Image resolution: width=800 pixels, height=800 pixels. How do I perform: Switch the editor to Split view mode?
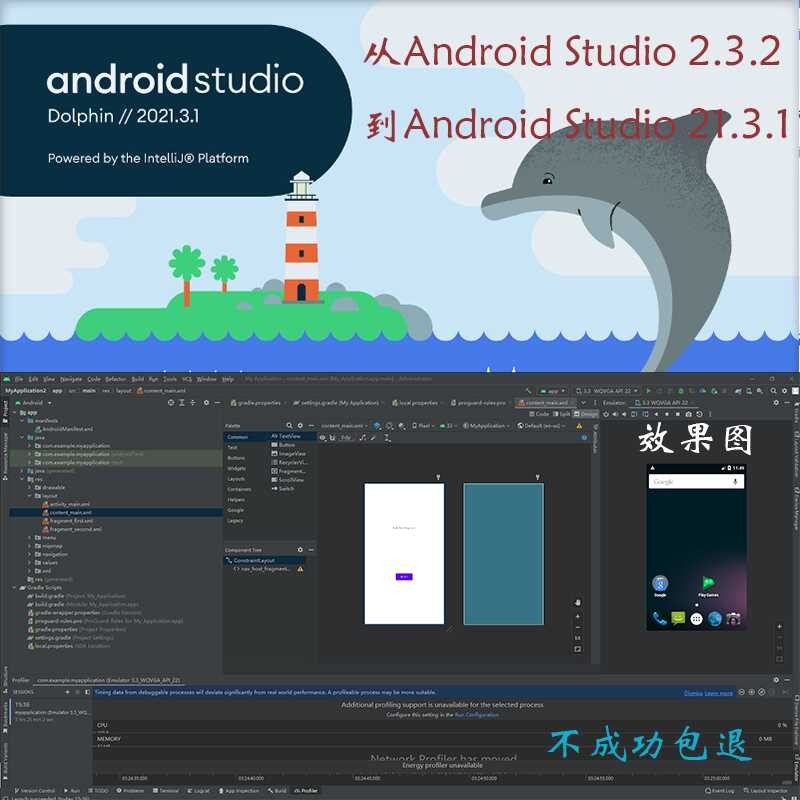564,413
